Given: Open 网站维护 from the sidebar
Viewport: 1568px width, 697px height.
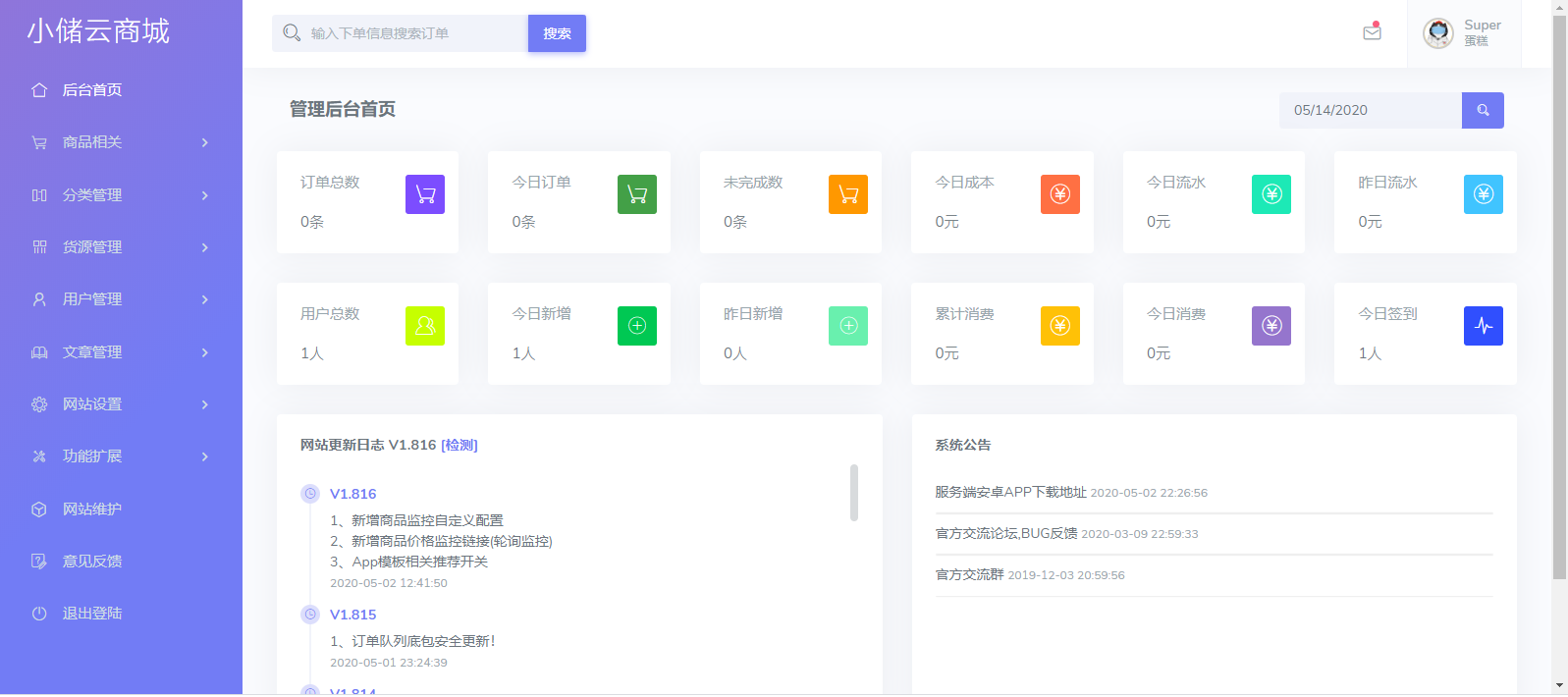Looking at the screenshot, I should 92,509.
